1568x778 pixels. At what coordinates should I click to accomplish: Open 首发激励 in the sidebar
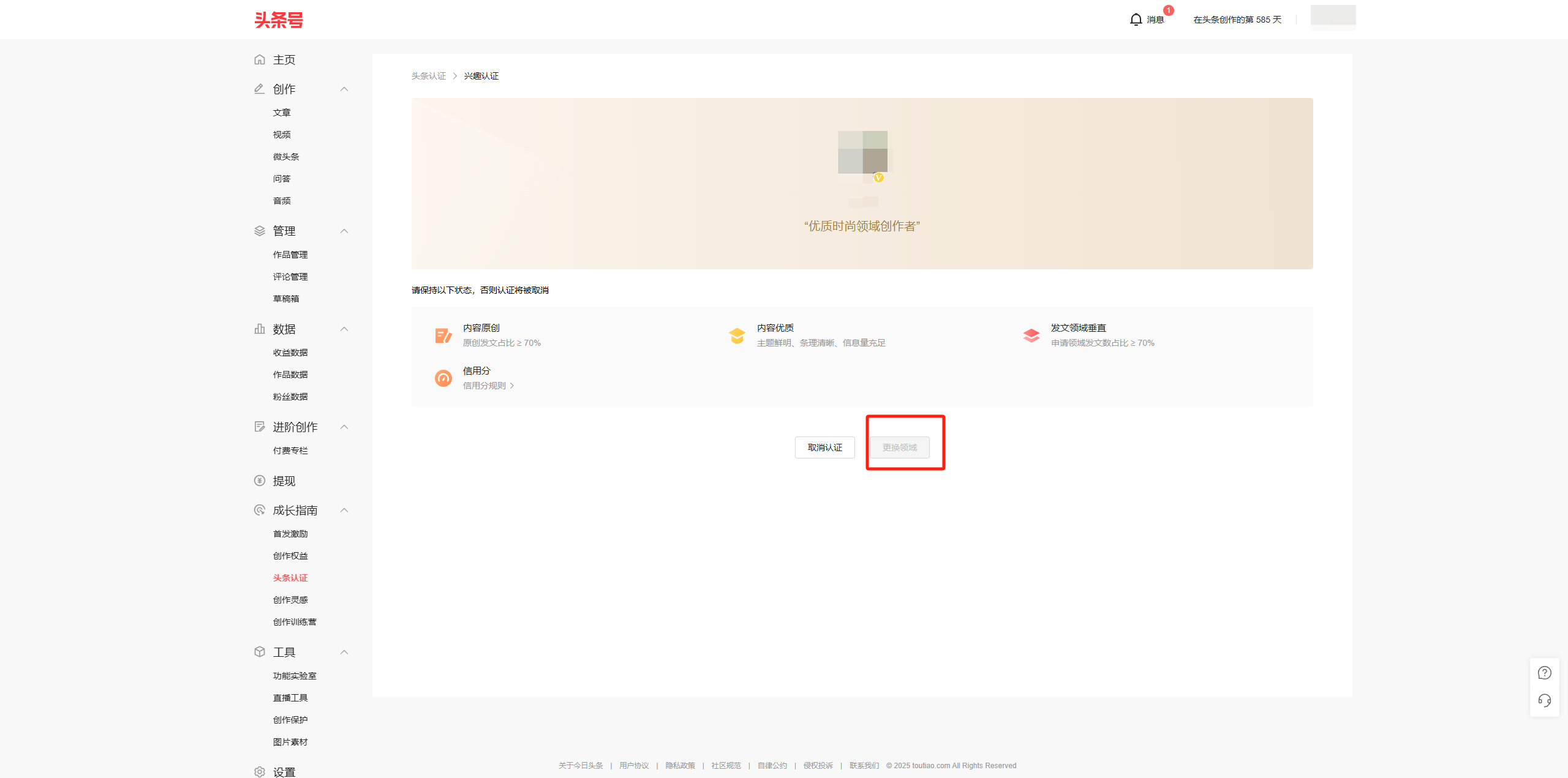290,534
